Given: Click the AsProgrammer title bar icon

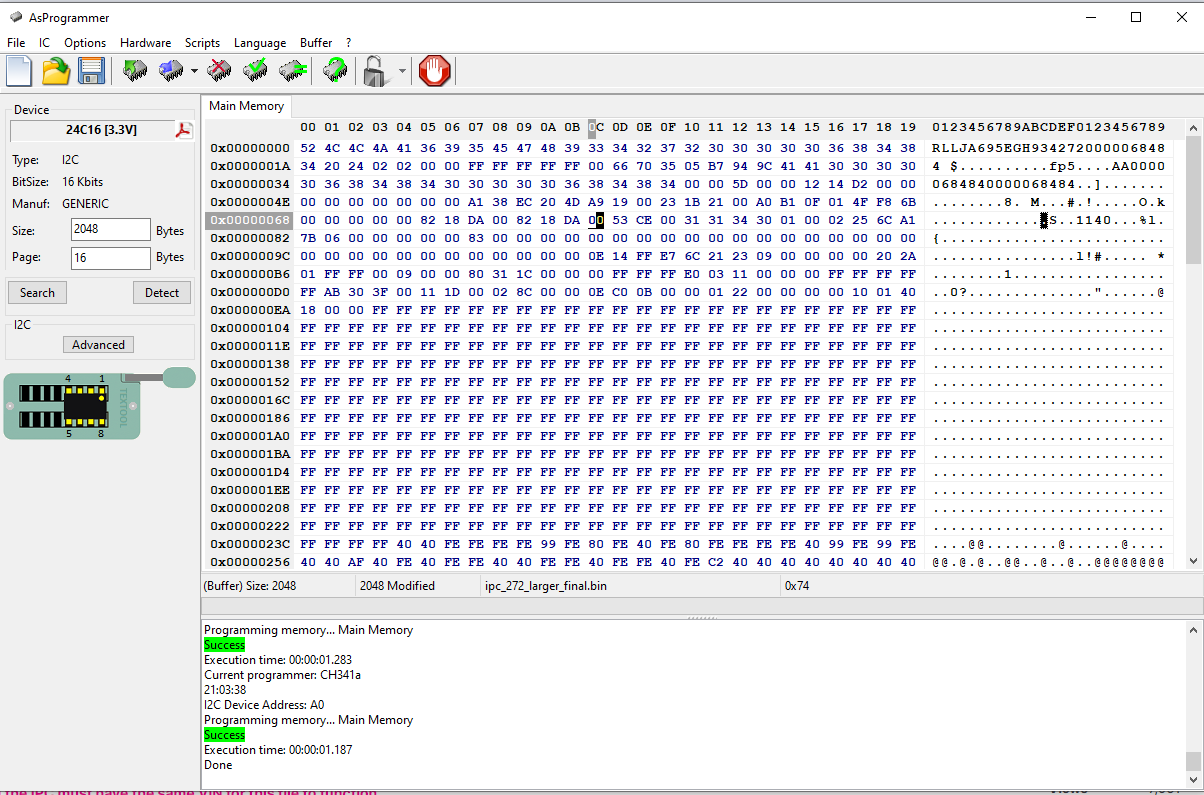Looking at the screenshot, I should click(15, 17).
